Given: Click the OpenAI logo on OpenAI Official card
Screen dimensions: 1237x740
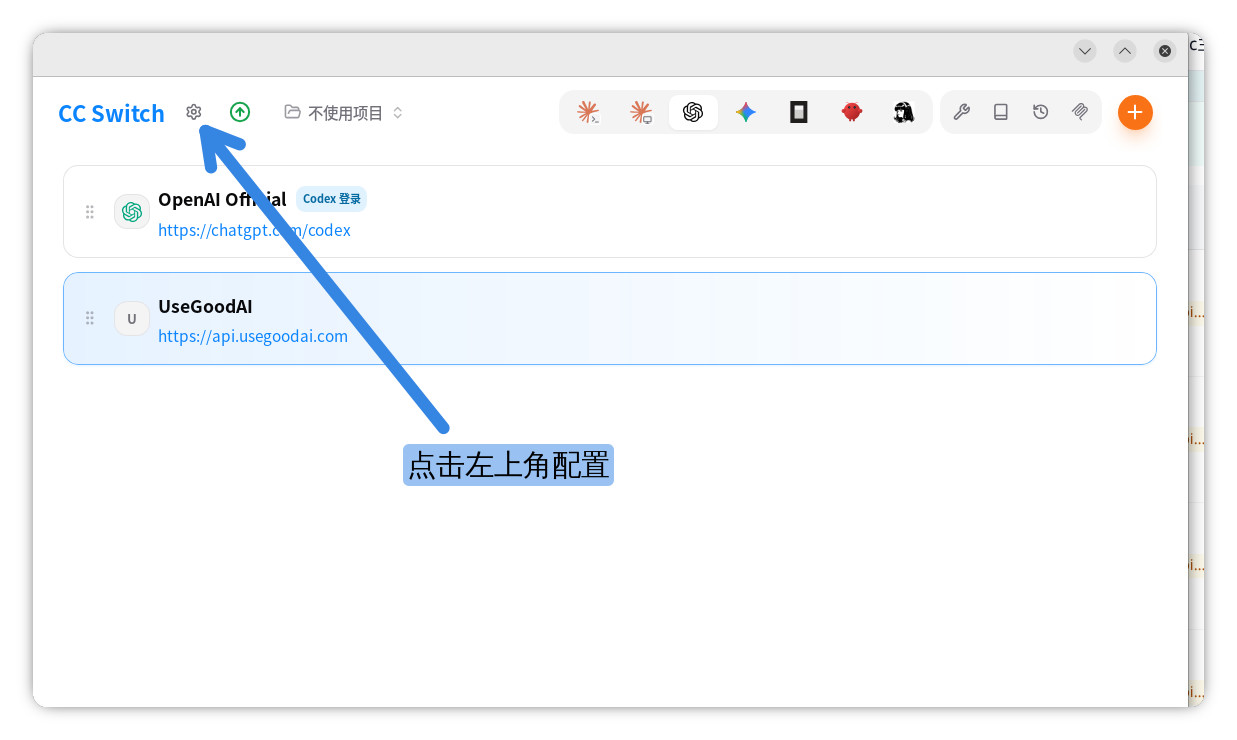Looking at the screenshot, I should click(132, 212).
